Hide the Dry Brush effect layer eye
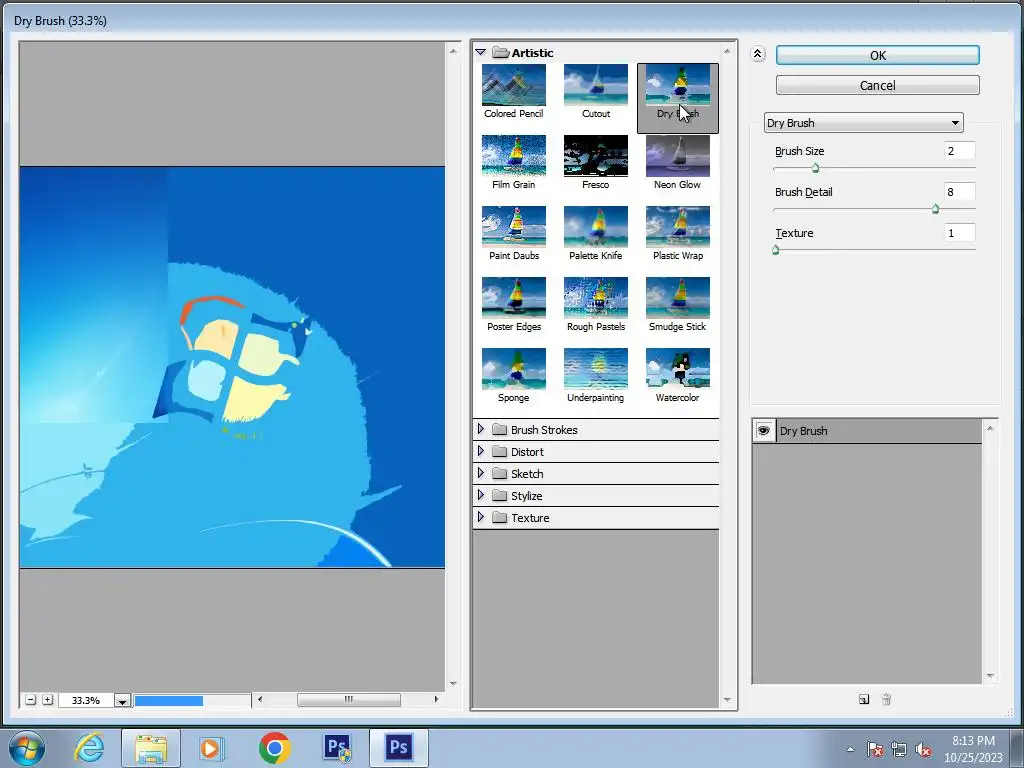1024x768 pixels. (763, 431)
